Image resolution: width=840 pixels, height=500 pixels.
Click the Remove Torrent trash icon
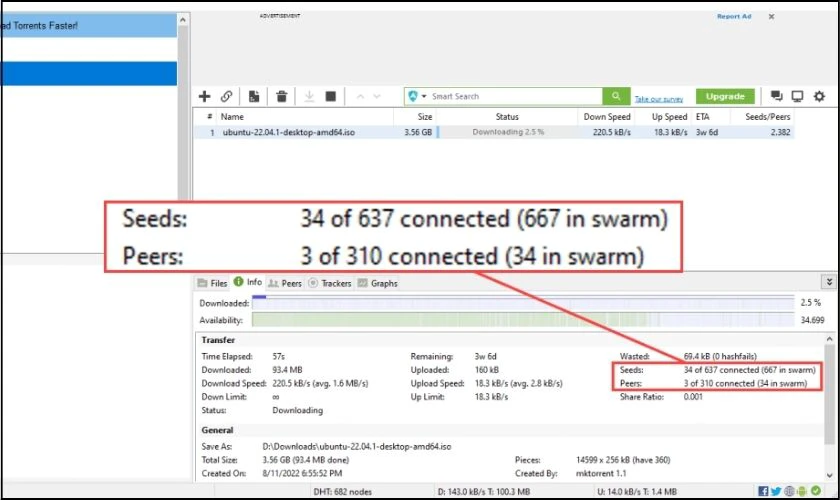point(281,96)
